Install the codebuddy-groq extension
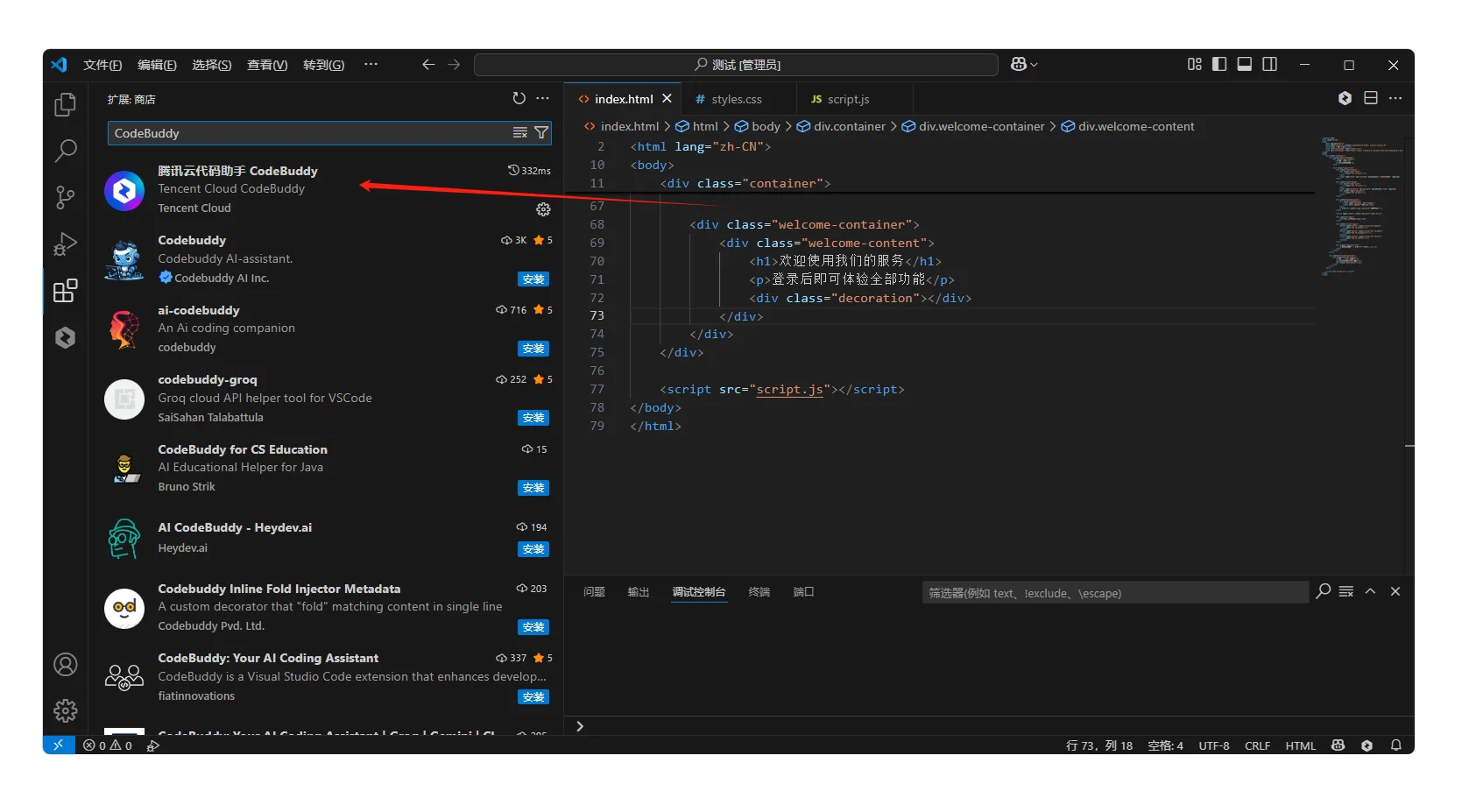Image resolution: width=1469 pixels, height=812 pixels. [533, 418]
